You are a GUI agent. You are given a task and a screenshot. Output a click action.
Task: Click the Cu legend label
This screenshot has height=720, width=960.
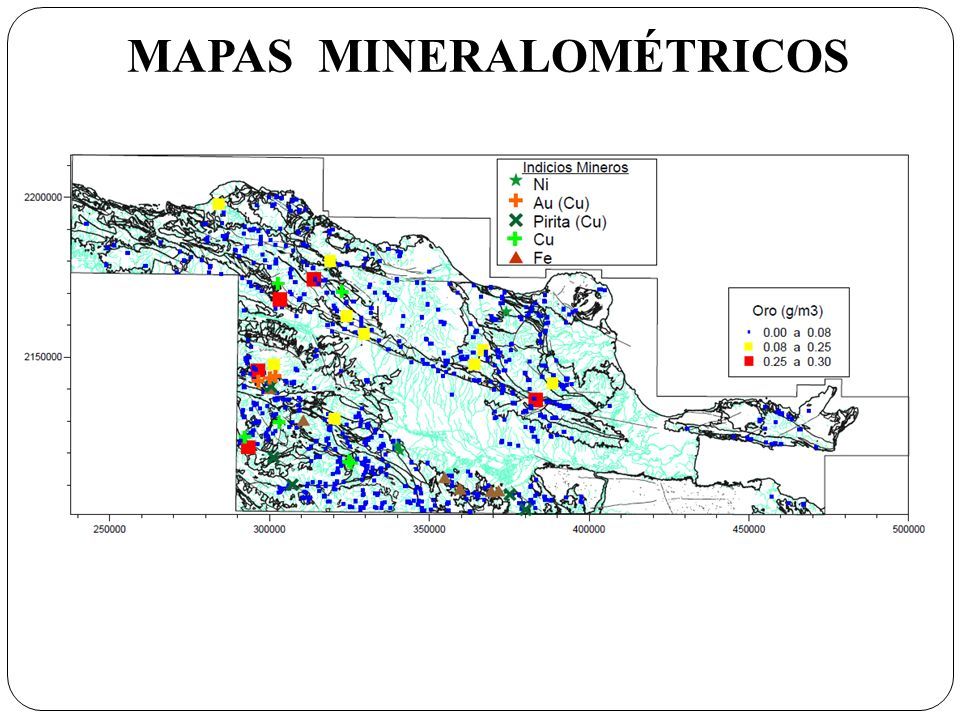pyautogui.click(x=543, y=239)
